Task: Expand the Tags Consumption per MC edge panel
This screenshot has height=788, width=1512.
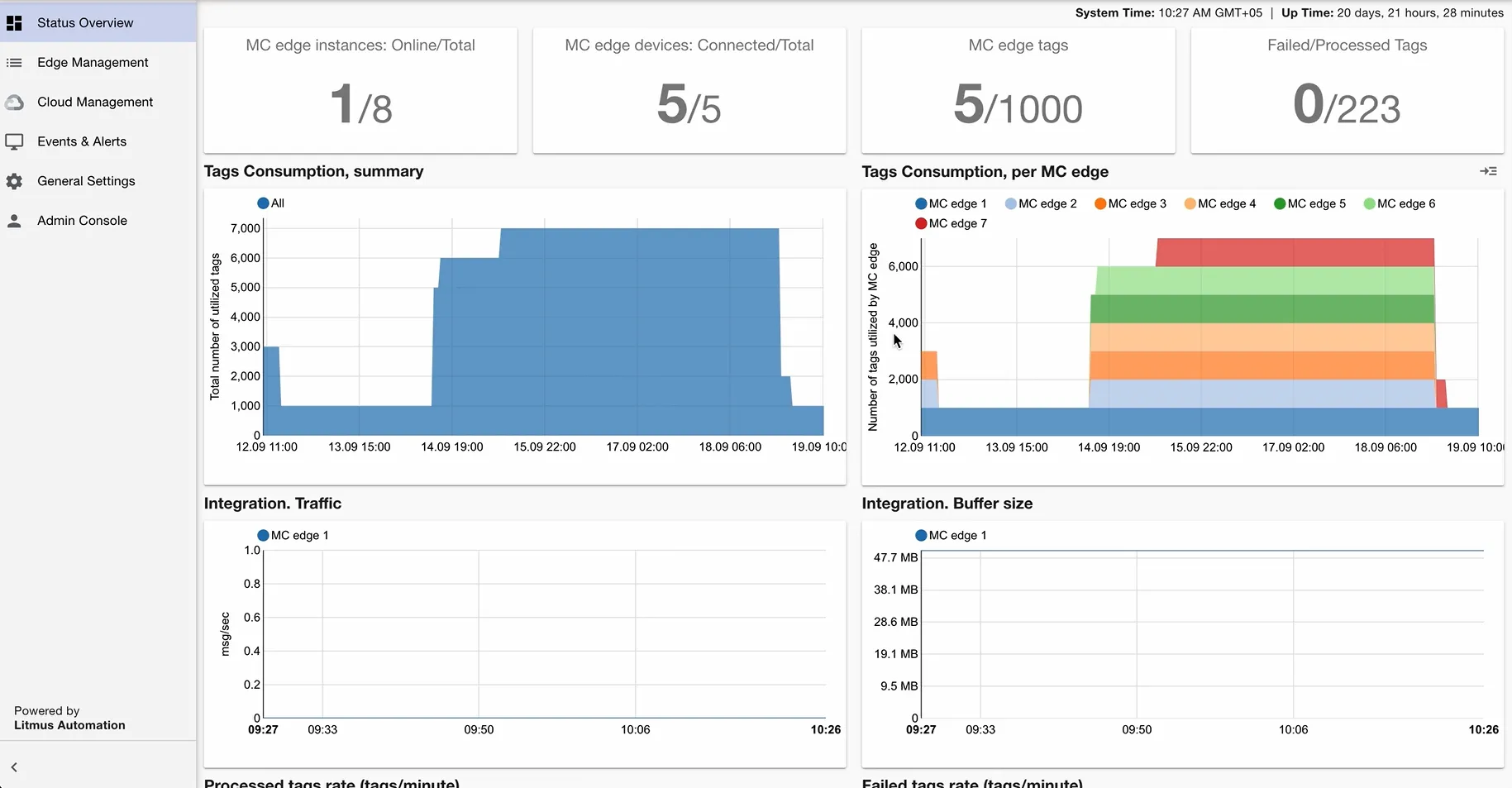Action: click(1488, 171)
